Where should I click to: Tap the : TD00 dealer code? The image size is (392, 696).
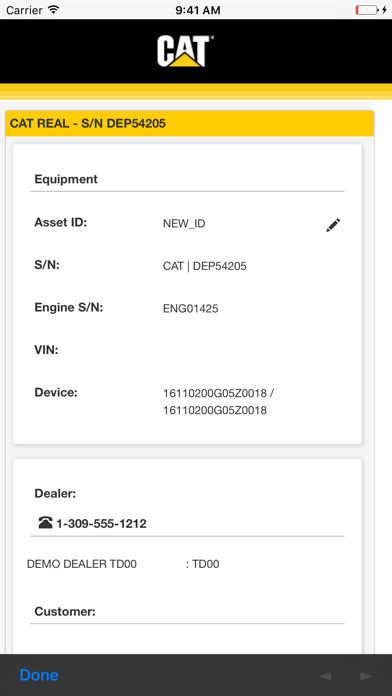[202, 564]
